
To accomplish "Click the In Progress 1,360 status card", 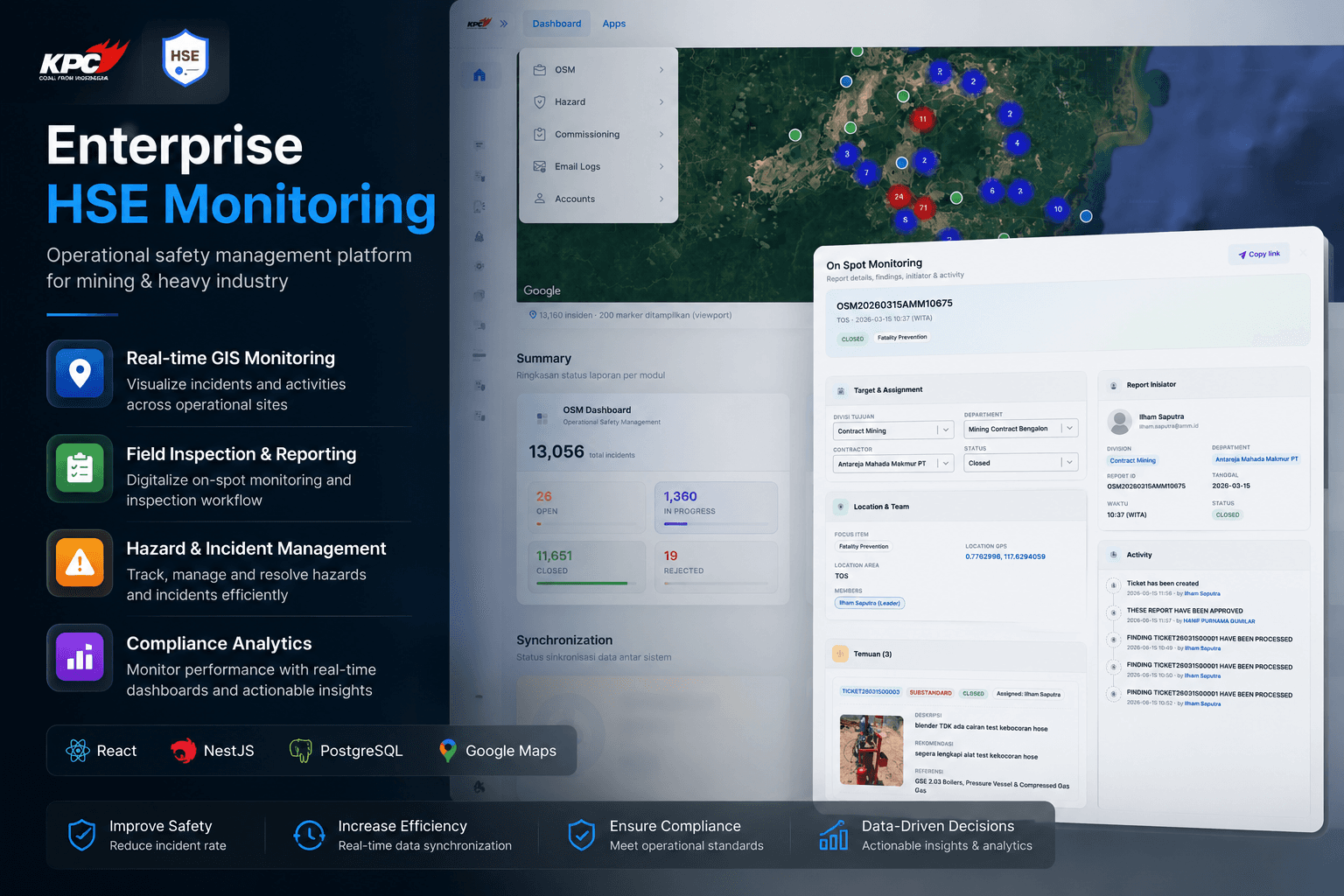I will tap(716, 507).
